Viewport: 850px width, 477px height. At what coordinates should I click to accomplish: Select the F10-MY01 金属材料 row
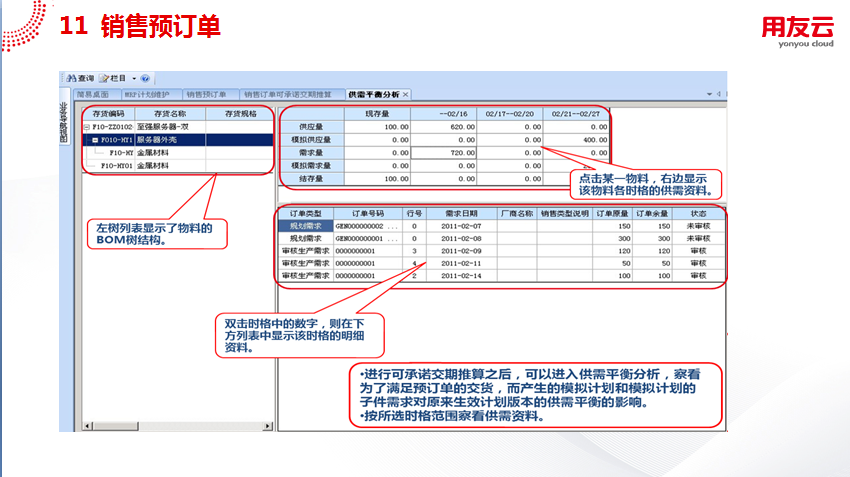coord(178,166)
